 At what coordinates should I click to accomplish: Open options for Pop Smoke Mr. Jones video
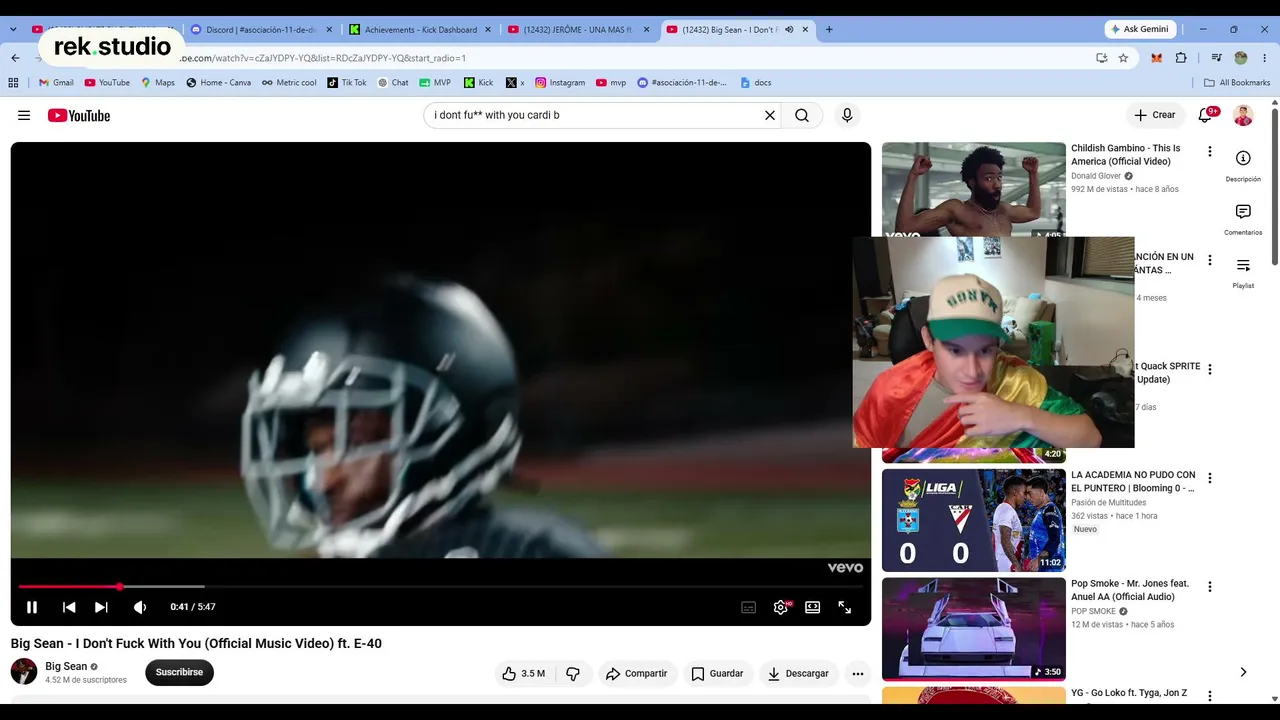(x=1210, y=587)
